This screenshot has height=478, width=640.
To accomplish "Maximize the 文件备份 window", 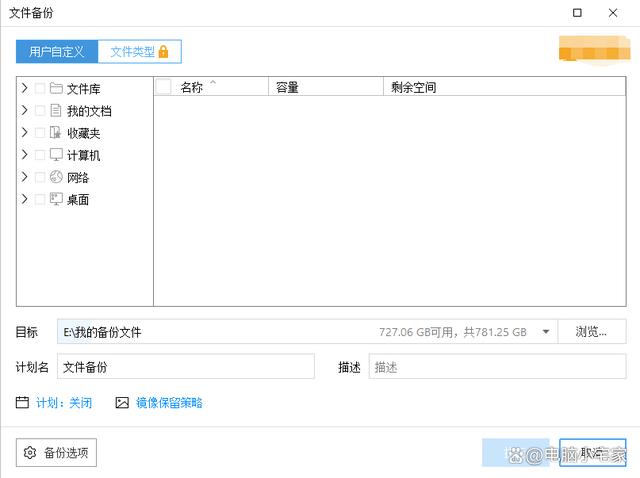I will coord(577,13).
